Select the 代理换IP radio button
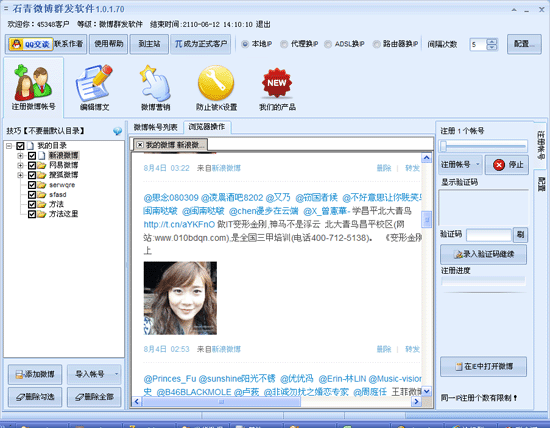Screen dimensions: 550x428 point(284,44)
